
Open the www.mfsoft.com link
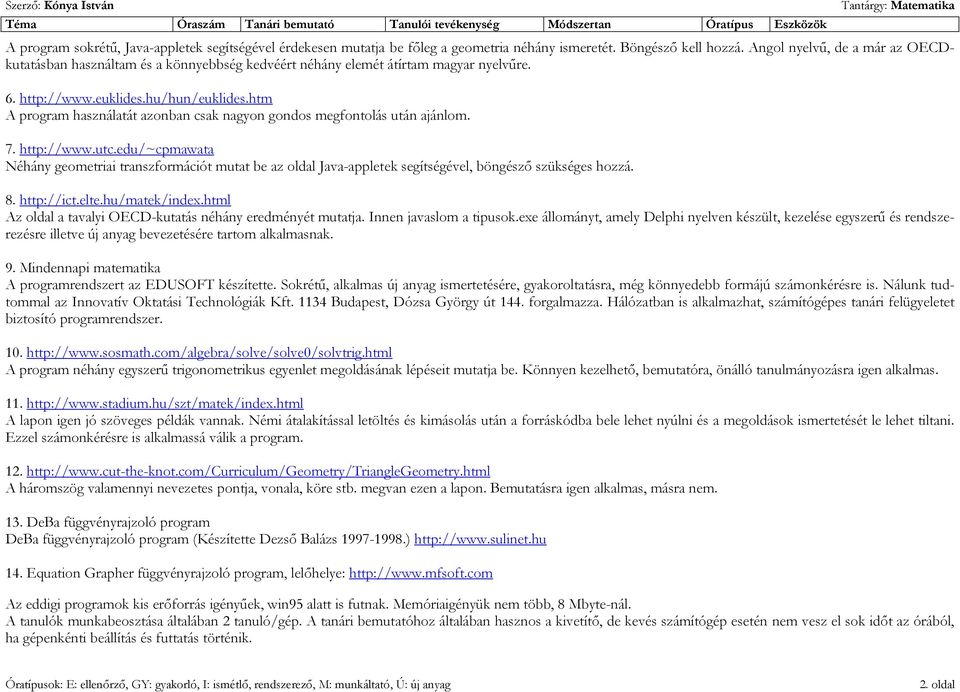click(x=421, y=574)
